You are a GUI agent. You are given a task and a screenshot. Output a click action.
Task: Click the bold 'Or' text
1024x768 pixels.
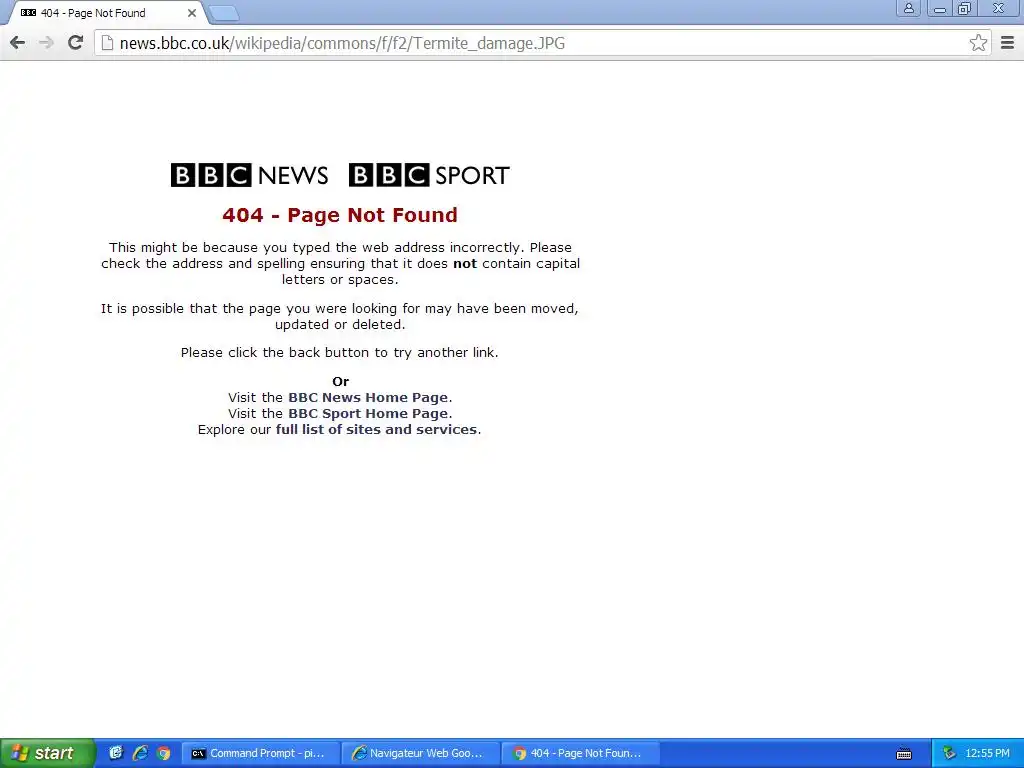click(340, 381)
